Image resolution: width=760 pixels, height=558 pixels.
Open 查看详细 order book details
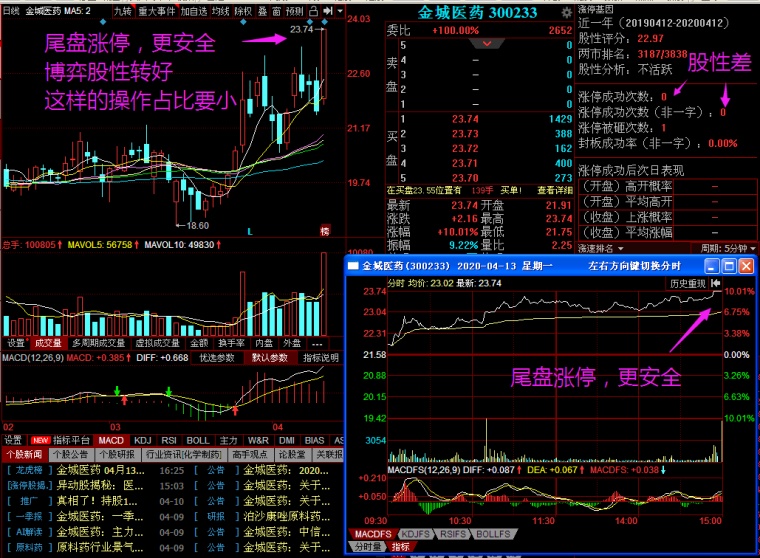[x=554, y=189]
